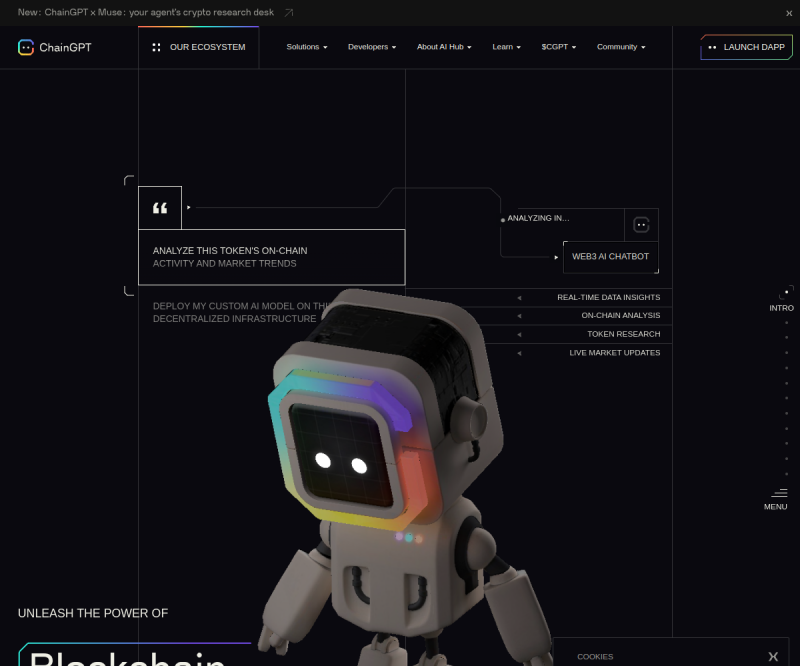Expand the Community dropdown menu
Screen dimensions: 800x666
621,47
